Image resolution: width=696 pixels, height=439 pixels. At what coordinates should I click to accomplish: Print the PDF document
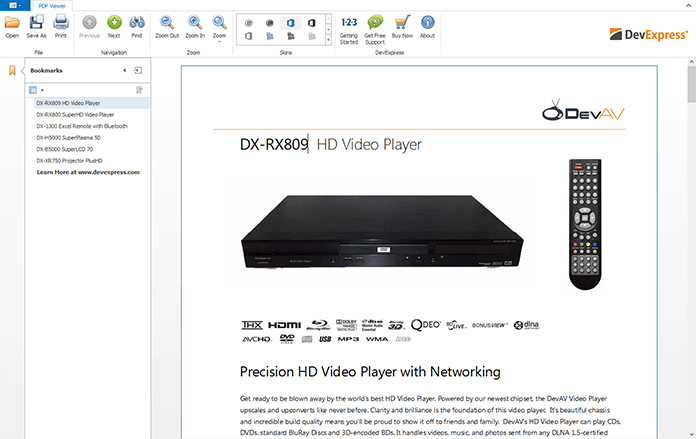click(61, 24)
